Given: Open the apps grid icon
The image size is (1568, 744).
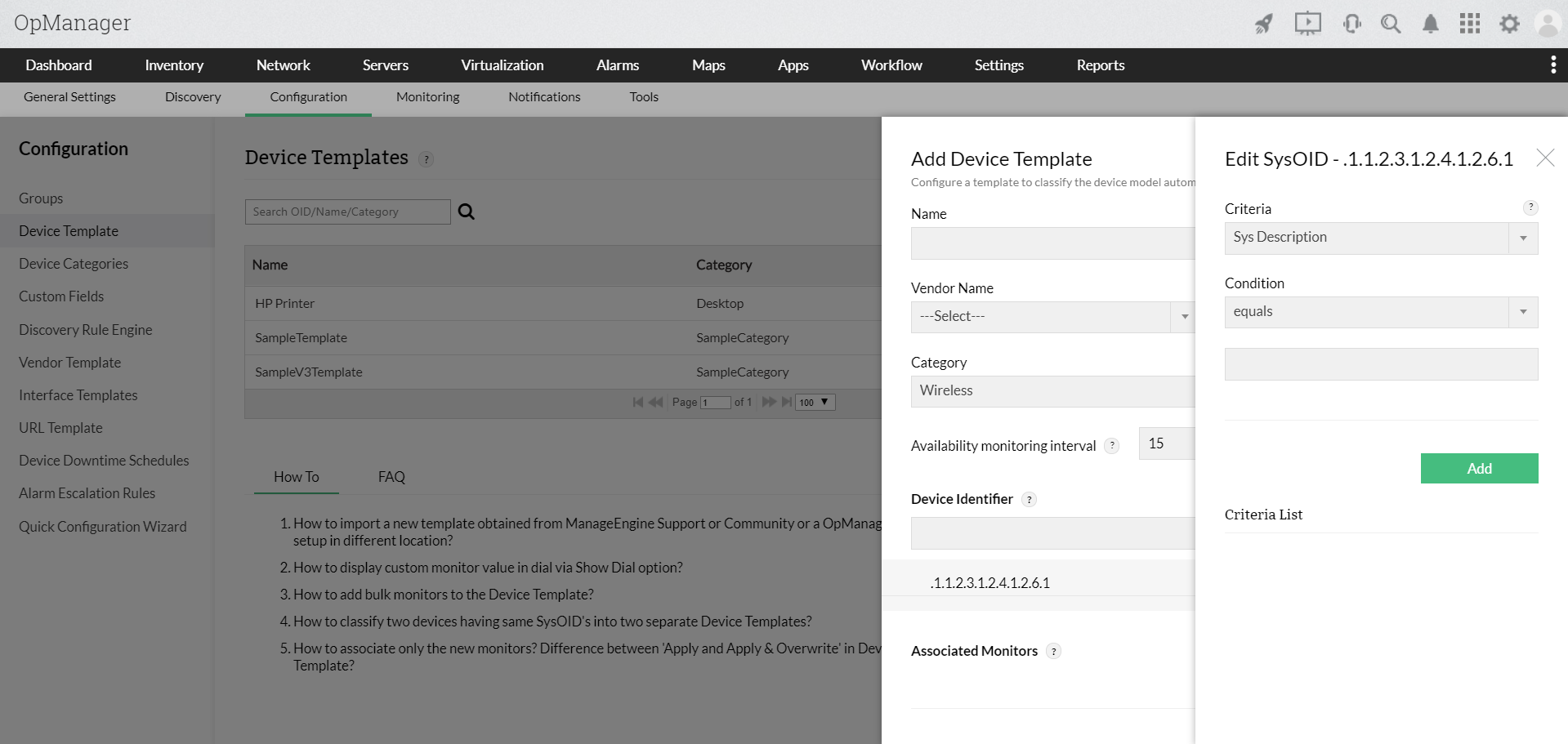Looking at the screenshot, I should pos(1470,24).
